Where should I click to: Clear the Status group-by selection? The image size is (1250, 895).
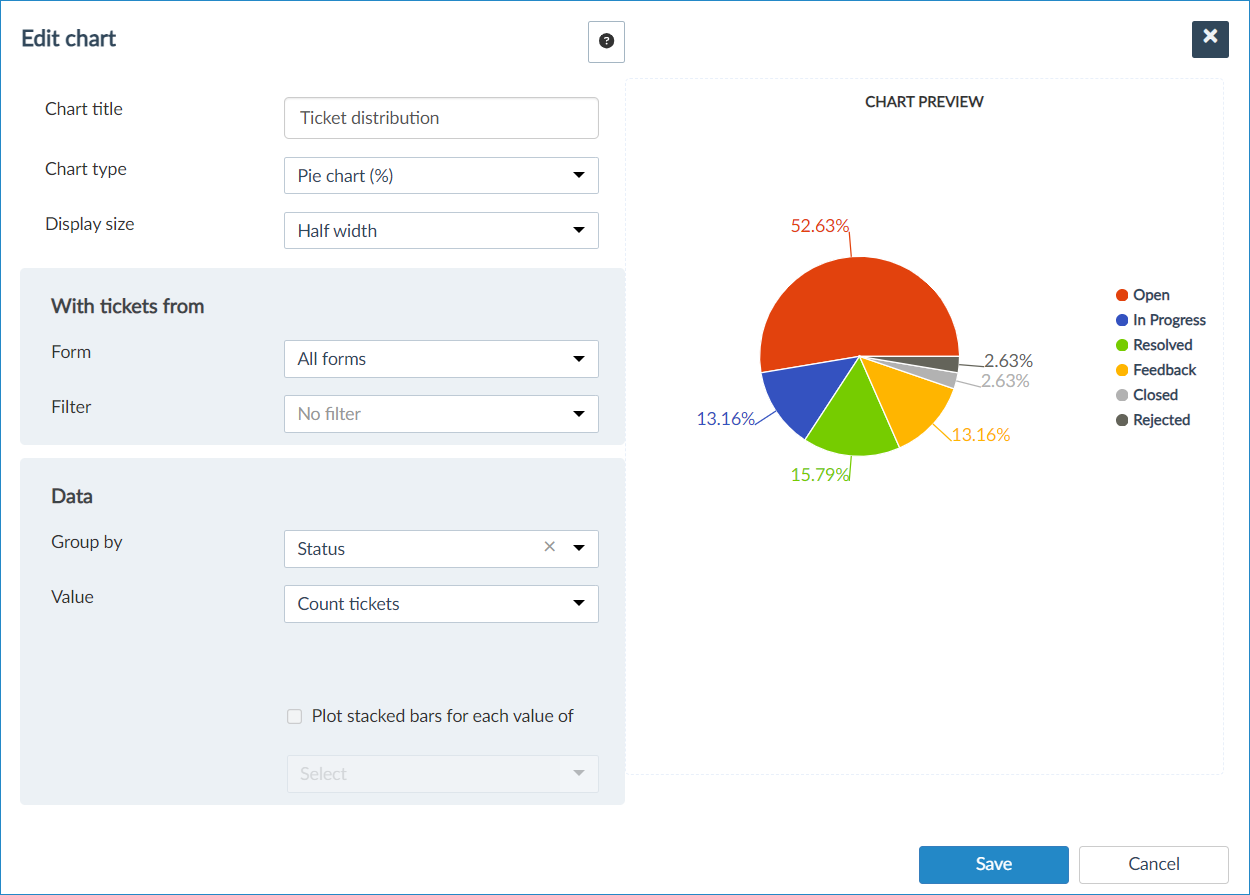(x=549, y=547)
